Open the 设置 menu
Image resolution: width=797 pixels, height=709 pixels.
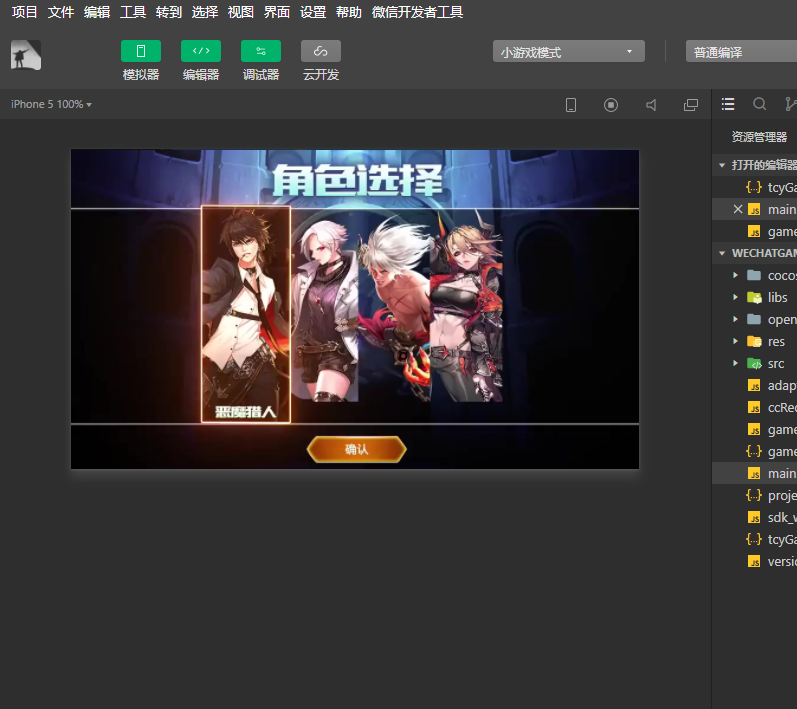pos(313,12)
